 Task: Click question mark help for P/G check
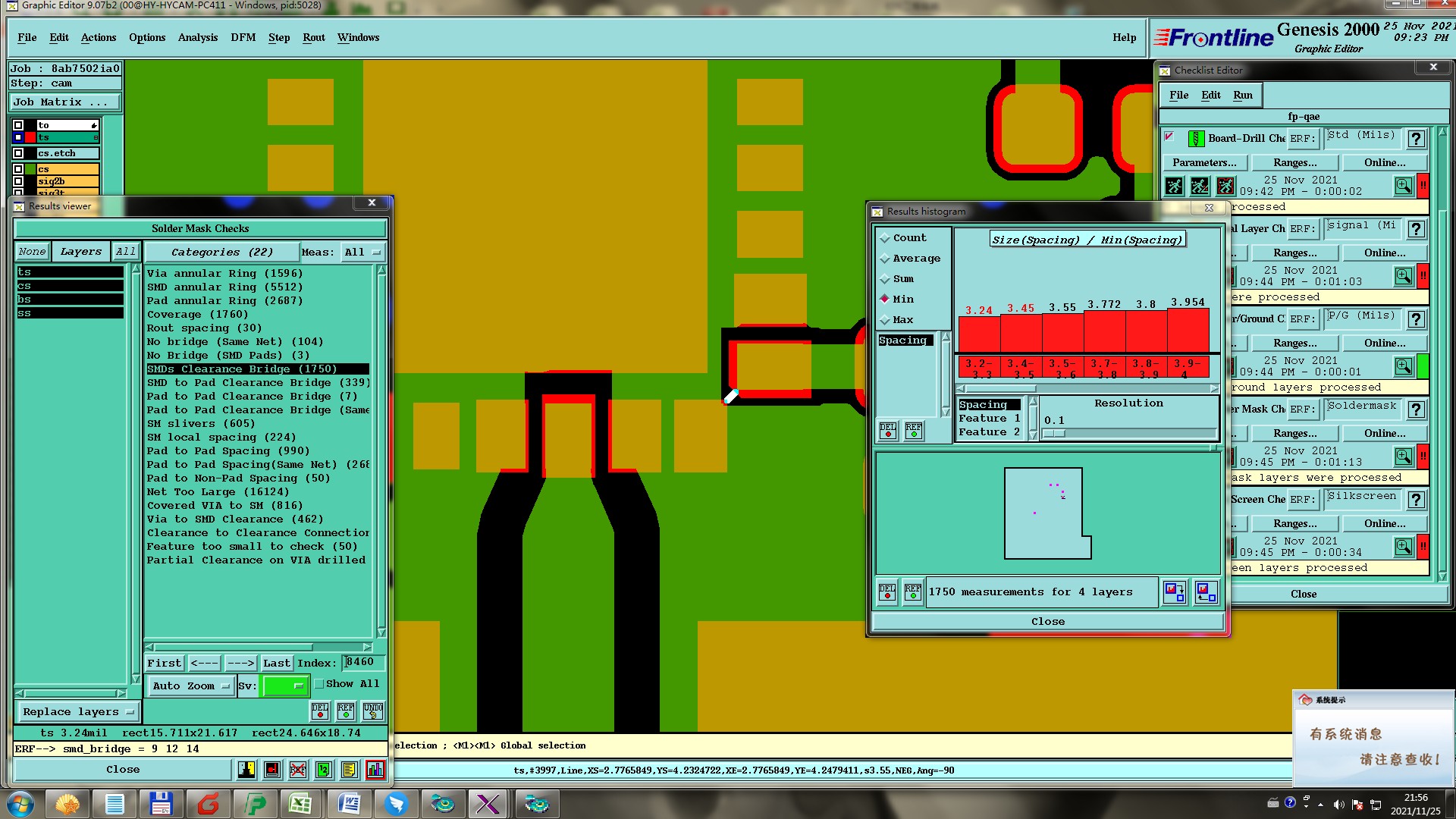pyautogui.click(x=1416, y=319)
